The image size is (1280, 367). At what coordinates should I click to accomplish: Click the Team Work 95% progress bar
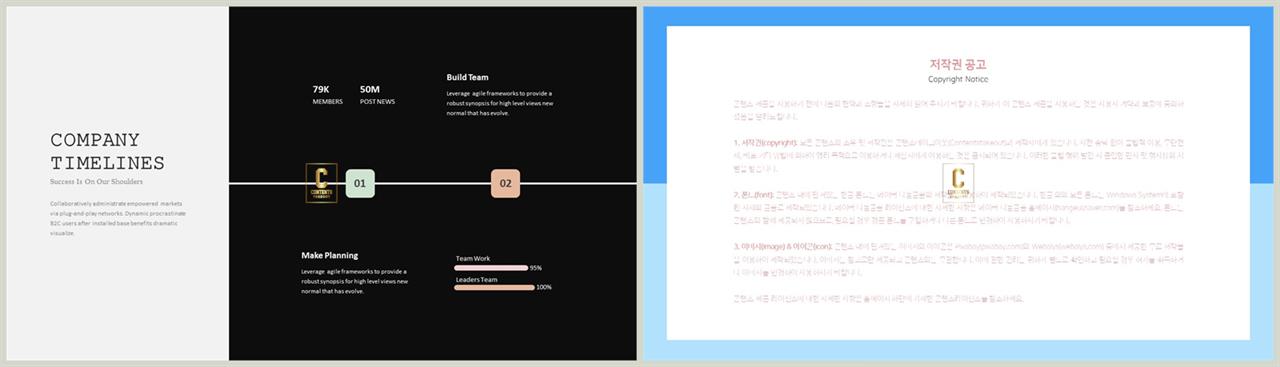[x=491, y=268]
